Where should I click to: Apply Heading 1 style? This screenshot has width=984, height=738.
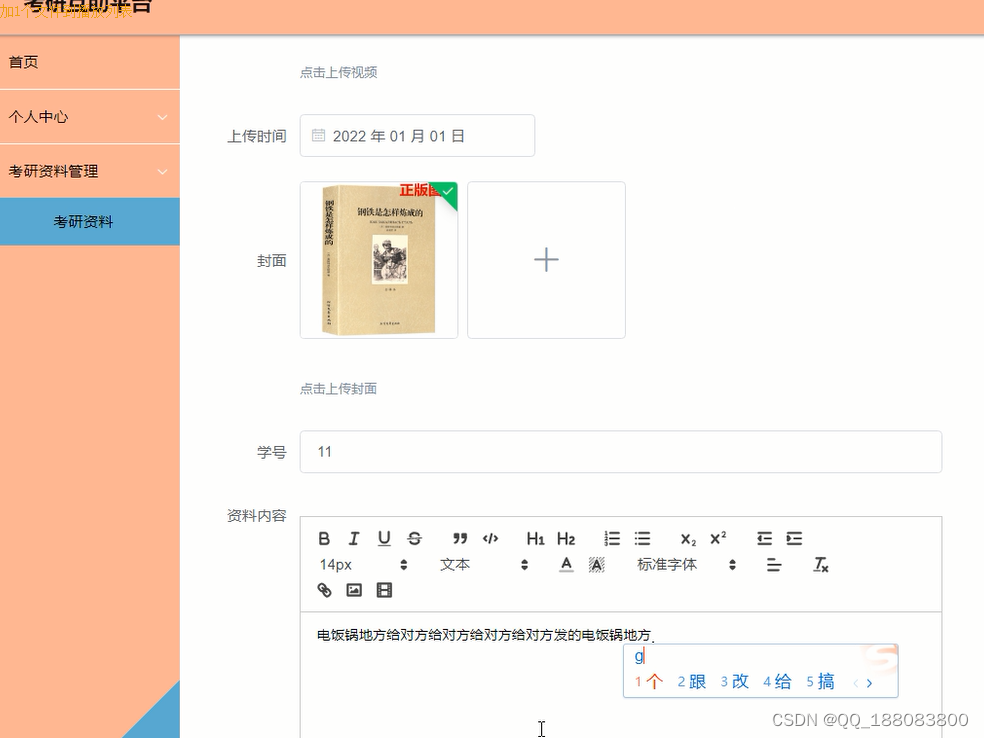tap(535, 538)
